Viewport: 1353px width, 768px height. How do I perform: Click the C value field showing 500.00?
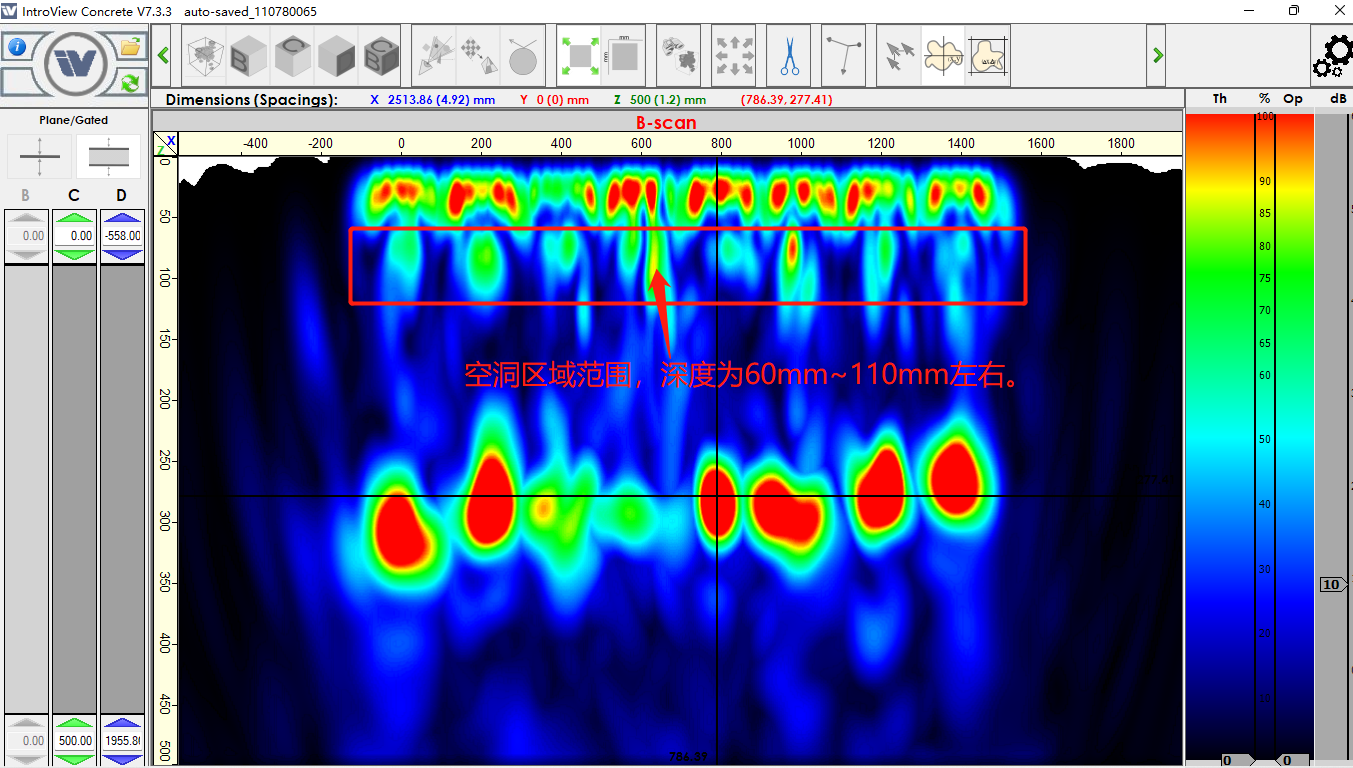tap(74, 741)
